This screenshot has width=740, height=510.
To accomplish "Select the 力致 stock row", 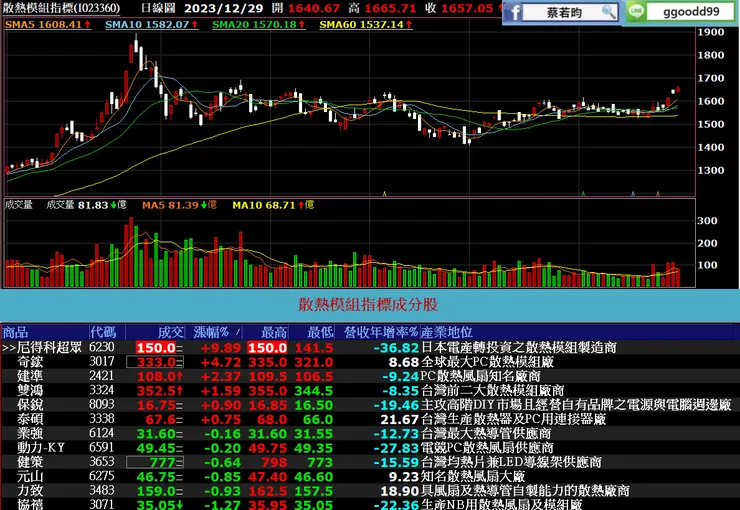I will (x=370, y=491).
